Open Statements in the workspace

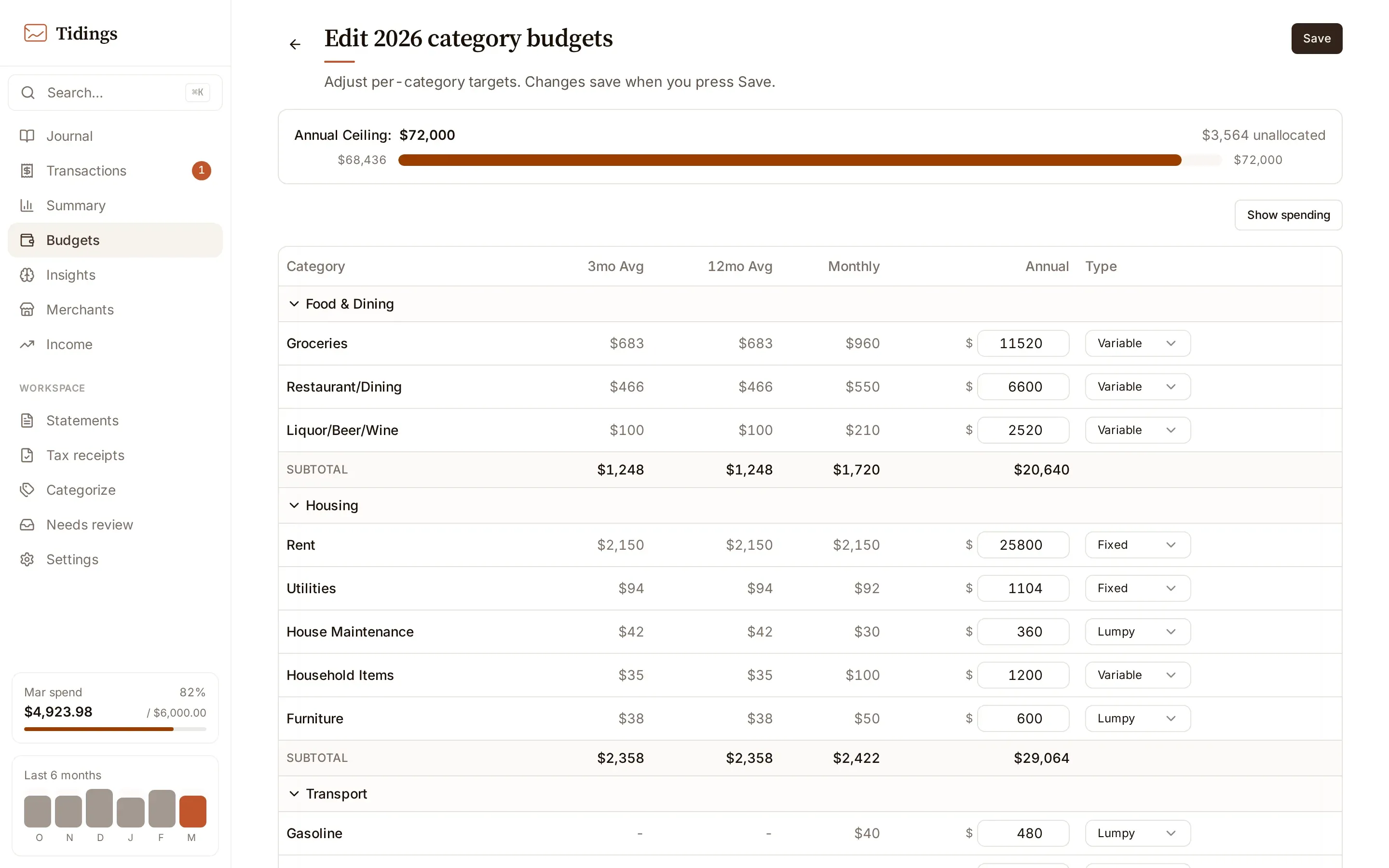(x=115, y=420)
